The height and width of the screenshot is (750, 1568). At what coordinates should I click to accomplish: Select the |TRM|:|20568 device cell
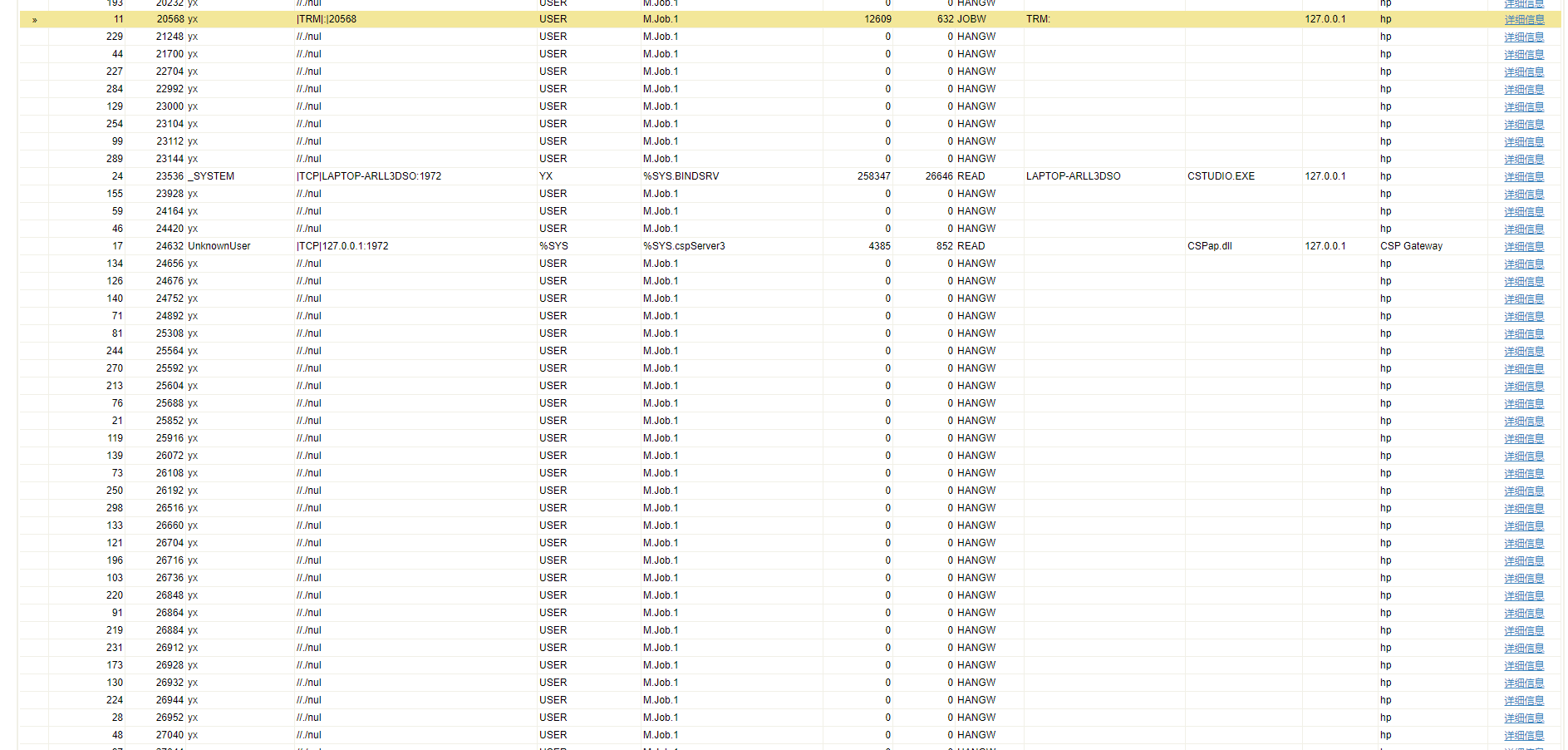(327, 19)
